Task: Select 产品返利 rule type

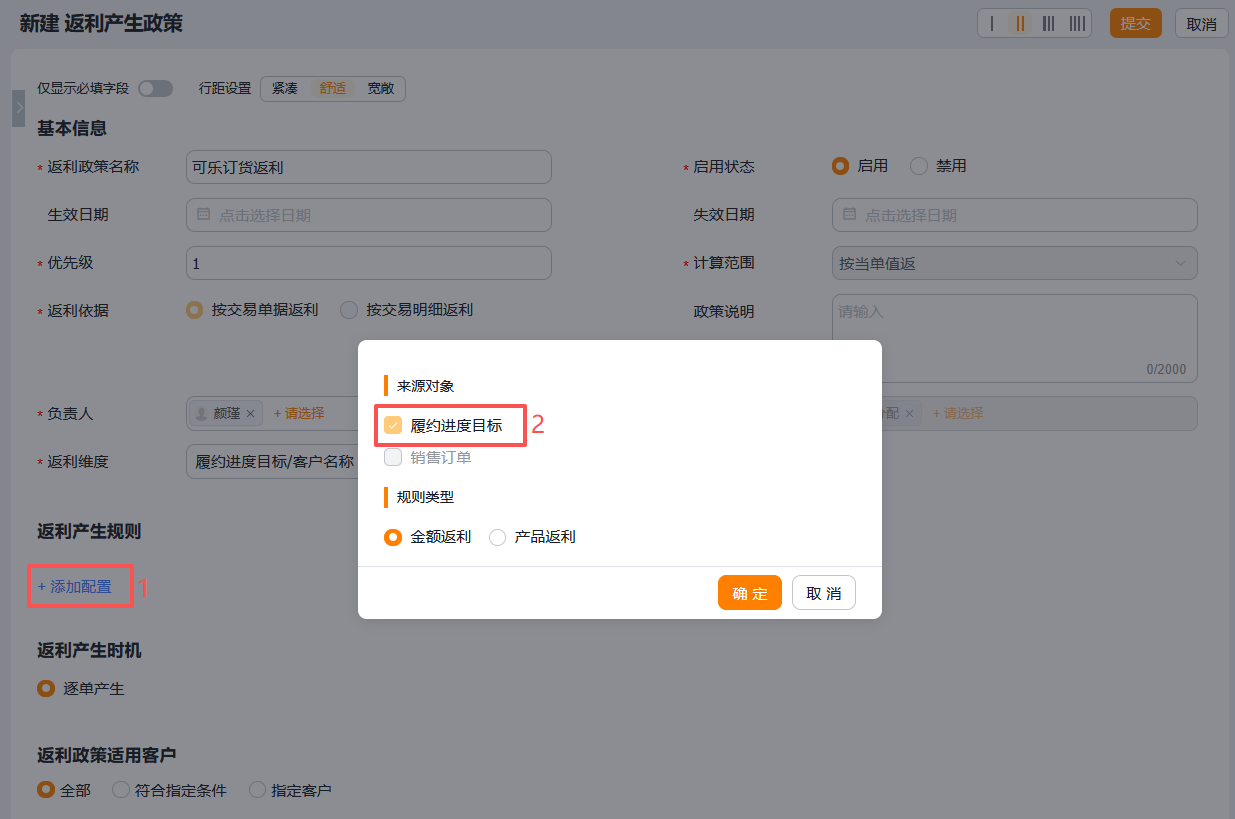Action: [497, 537]
